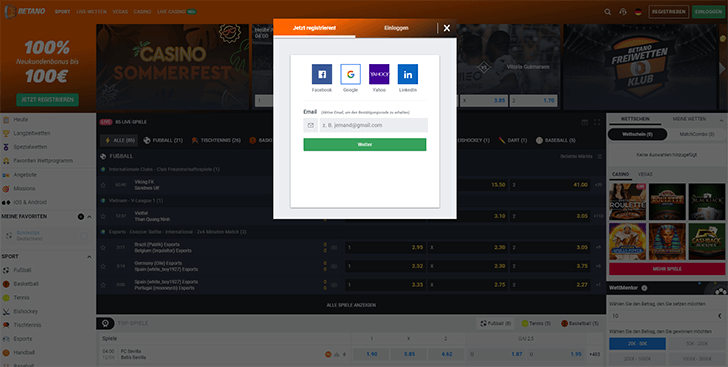Open the VEGAS menu item

(120, 12)
